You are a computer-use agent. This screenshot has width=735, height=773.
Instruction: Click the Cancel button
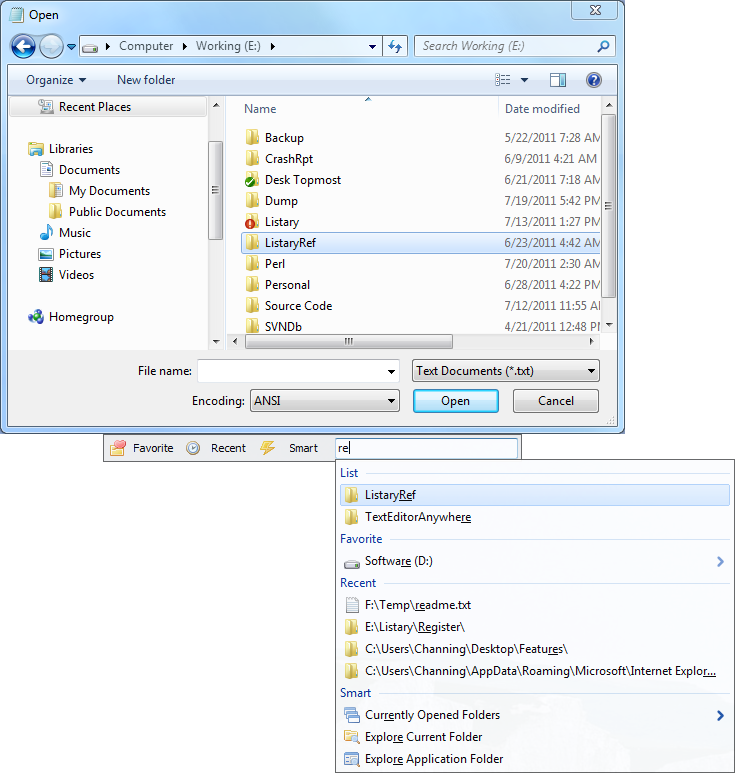556,401
